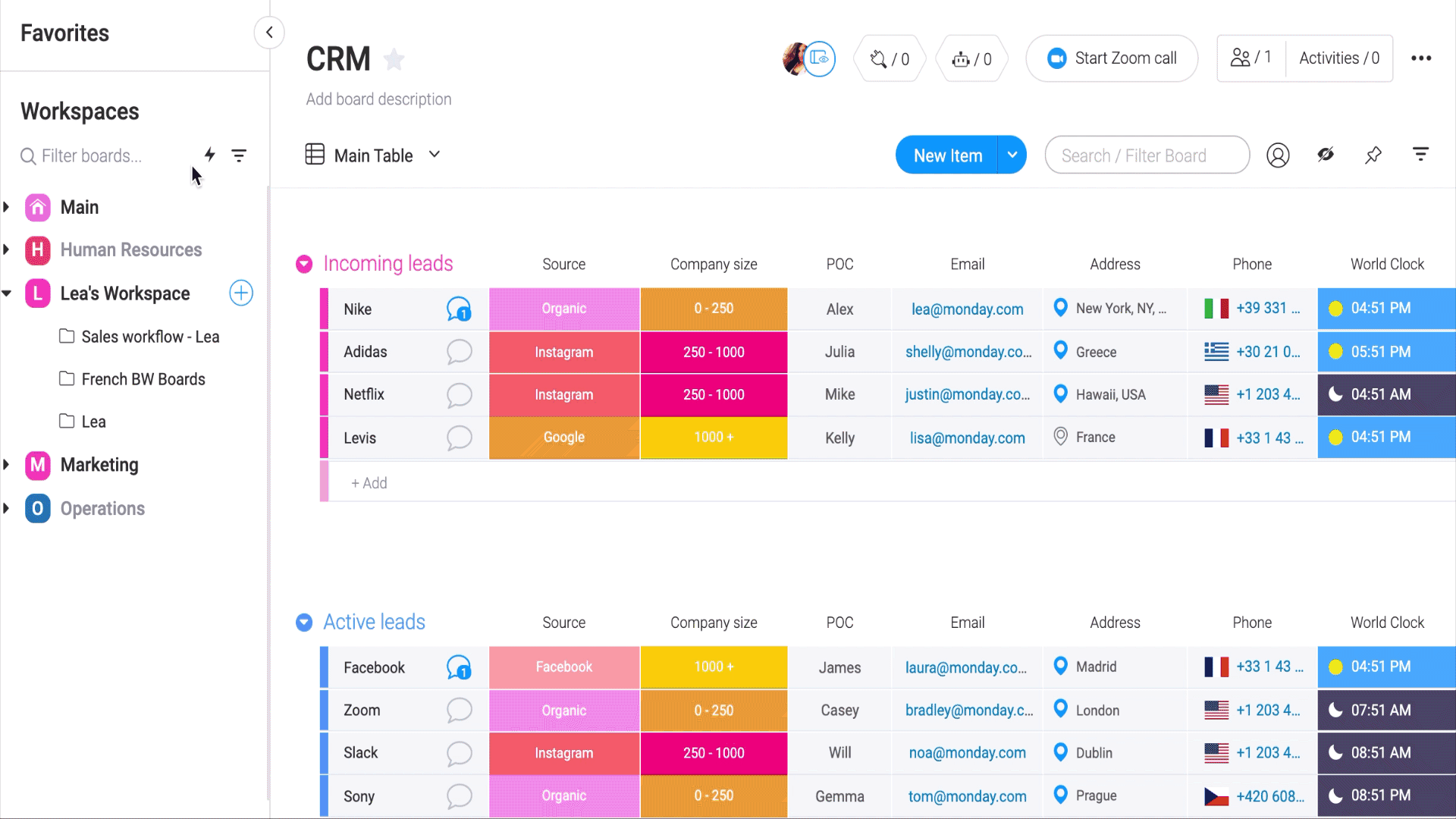Image resolution: width=1456 pixels, height=819 pixels.
Task: Open the integrations counter
Action: click(890, 59)
